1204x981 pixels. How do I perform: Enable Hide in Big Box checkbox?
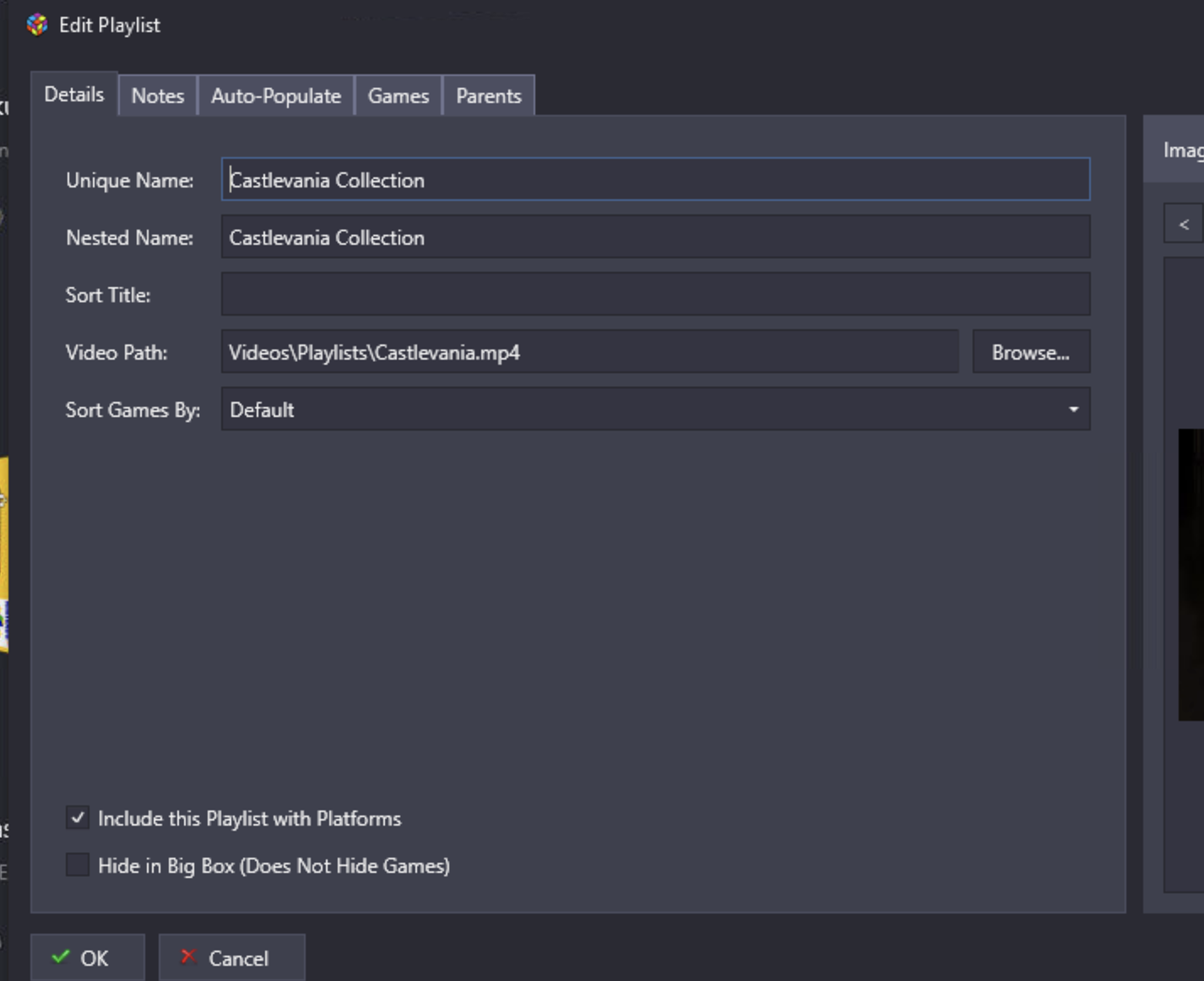(x=78, y=864)
